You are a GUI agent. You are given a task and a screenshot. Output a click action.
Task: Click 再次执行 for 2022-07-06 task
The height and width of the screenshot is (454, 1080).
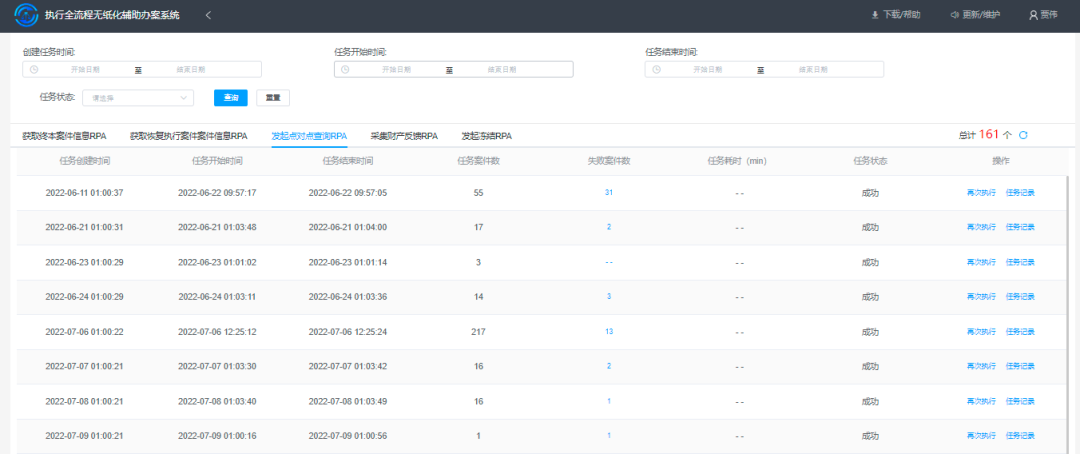point(981,331)
